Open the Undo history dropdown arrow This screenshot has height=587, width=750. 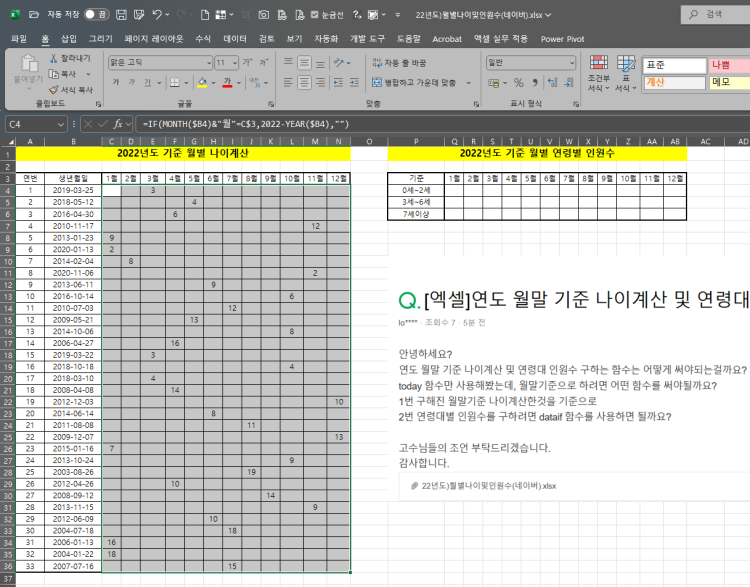click(x=167, y=15)
